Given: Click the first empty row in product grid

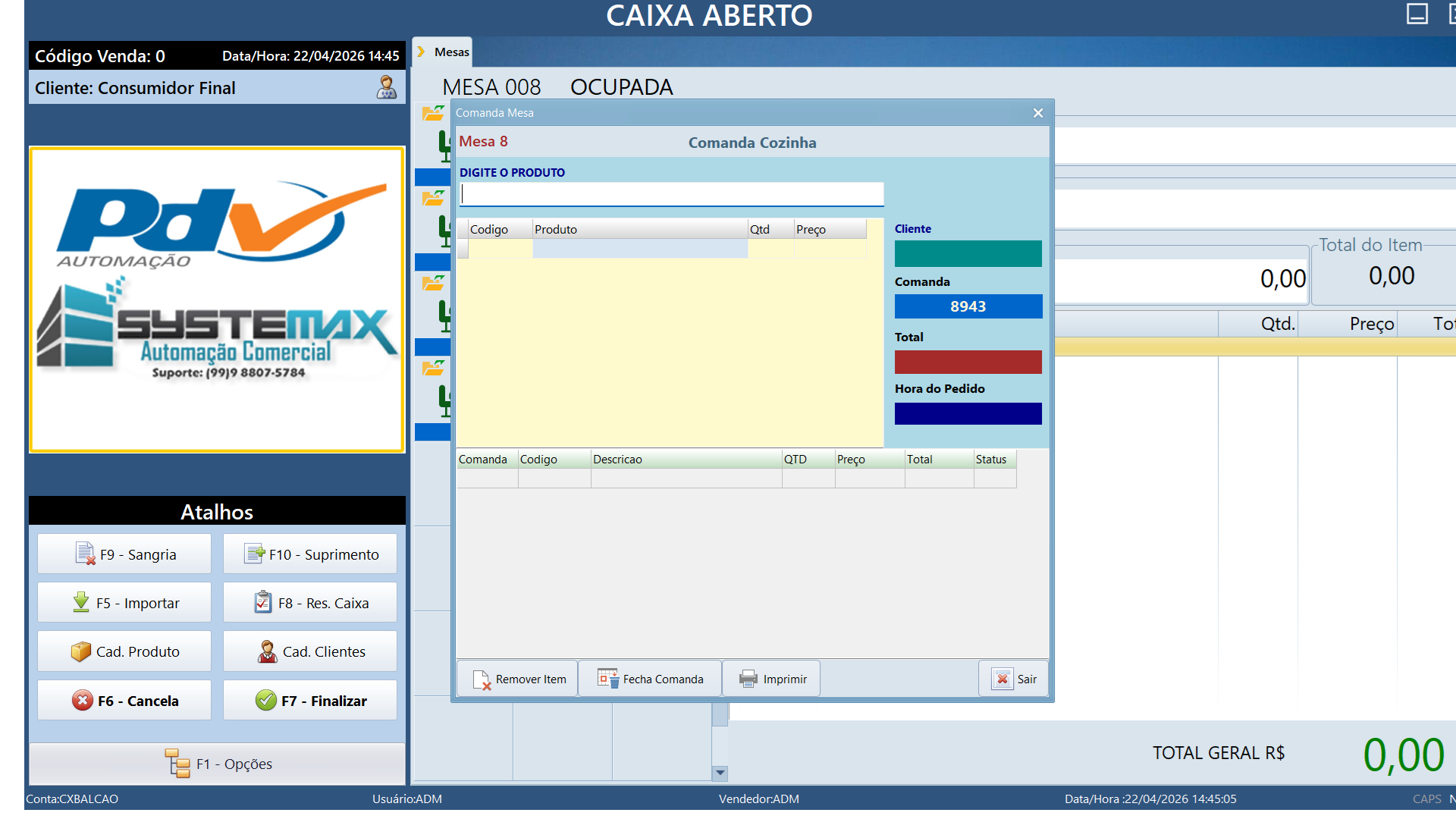Looking at the screenshot, I should coord(662,249).
